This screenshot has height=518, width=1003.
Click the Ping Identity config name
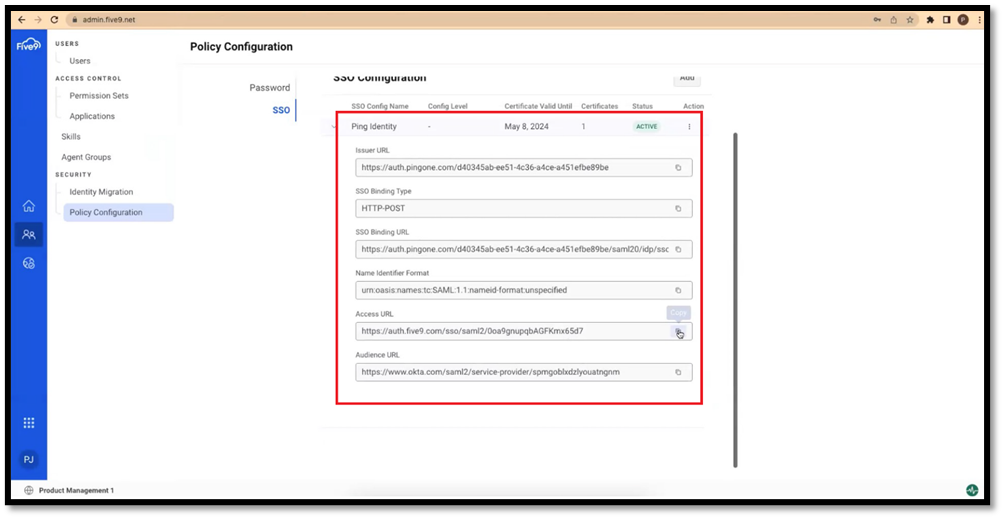(x=374, y=127)
